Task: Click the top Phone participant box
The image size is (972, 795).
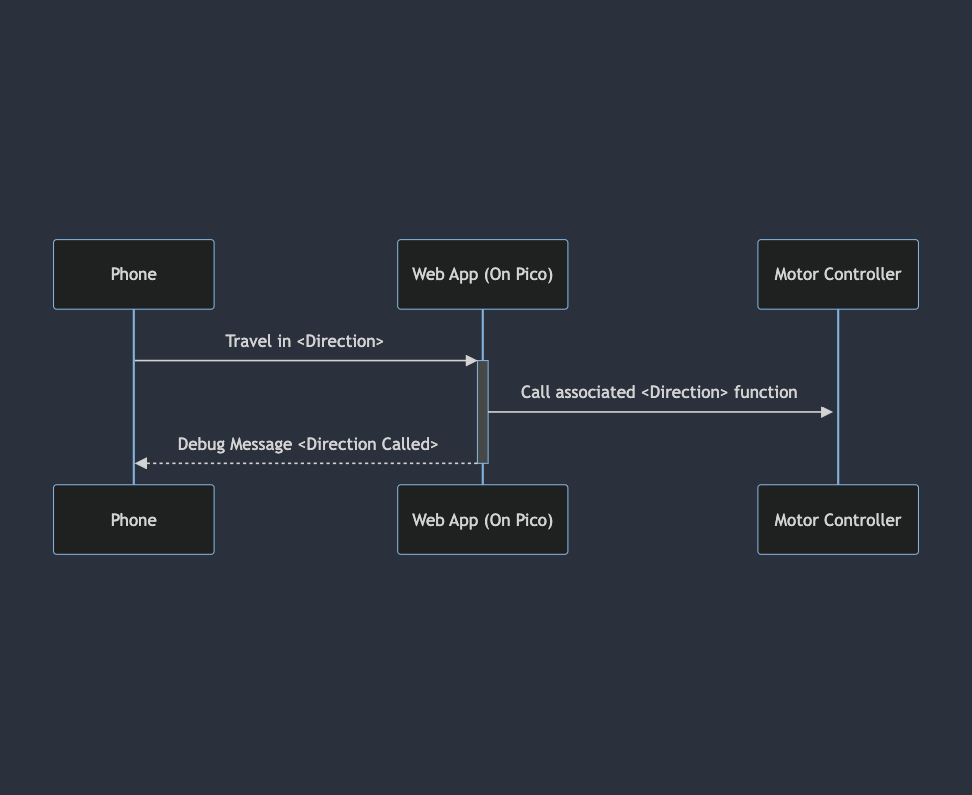Action: (x=133, y=274)
